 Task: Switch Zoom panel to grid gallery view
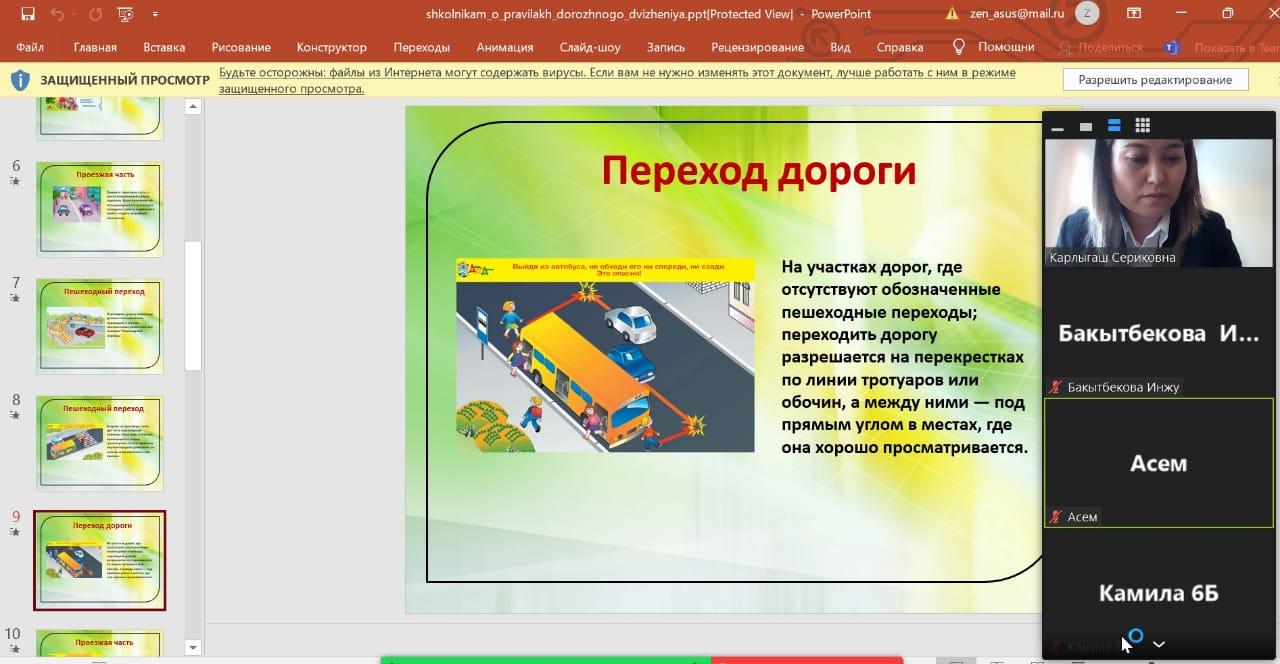click(x=1142, y=126)
